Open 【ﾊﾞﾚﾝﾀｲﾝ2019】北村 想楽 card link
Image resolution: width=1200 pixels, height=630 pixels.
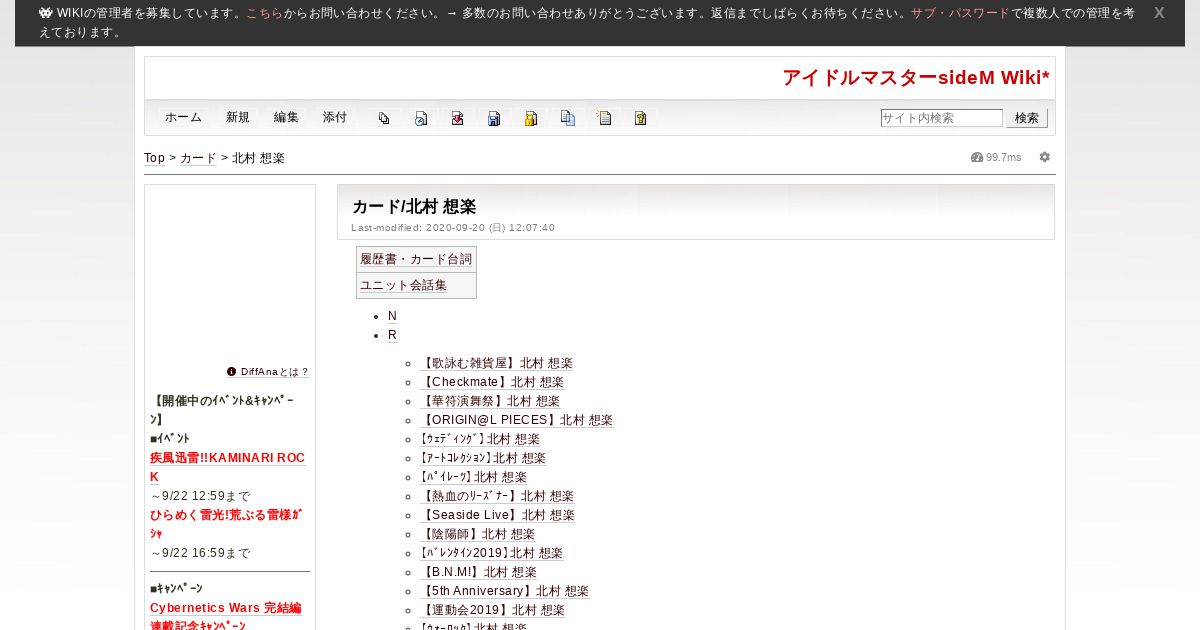pos(491,553)
